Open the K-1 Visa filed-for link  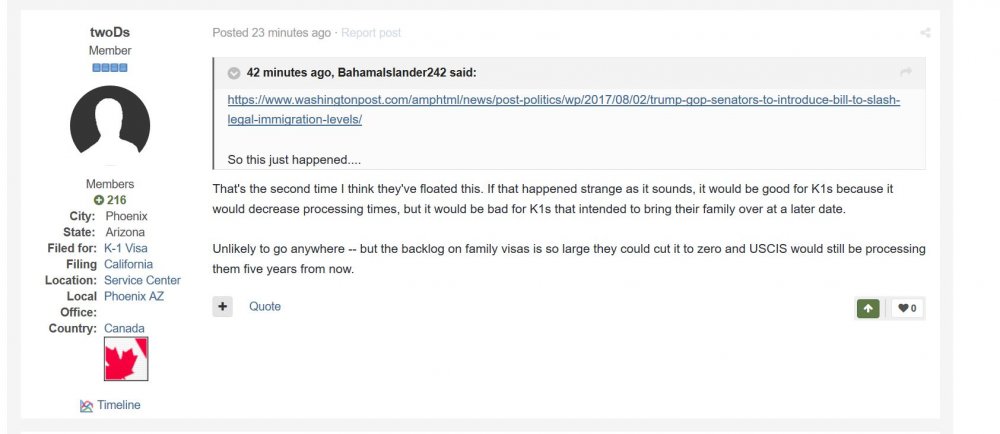pos(126,248)
